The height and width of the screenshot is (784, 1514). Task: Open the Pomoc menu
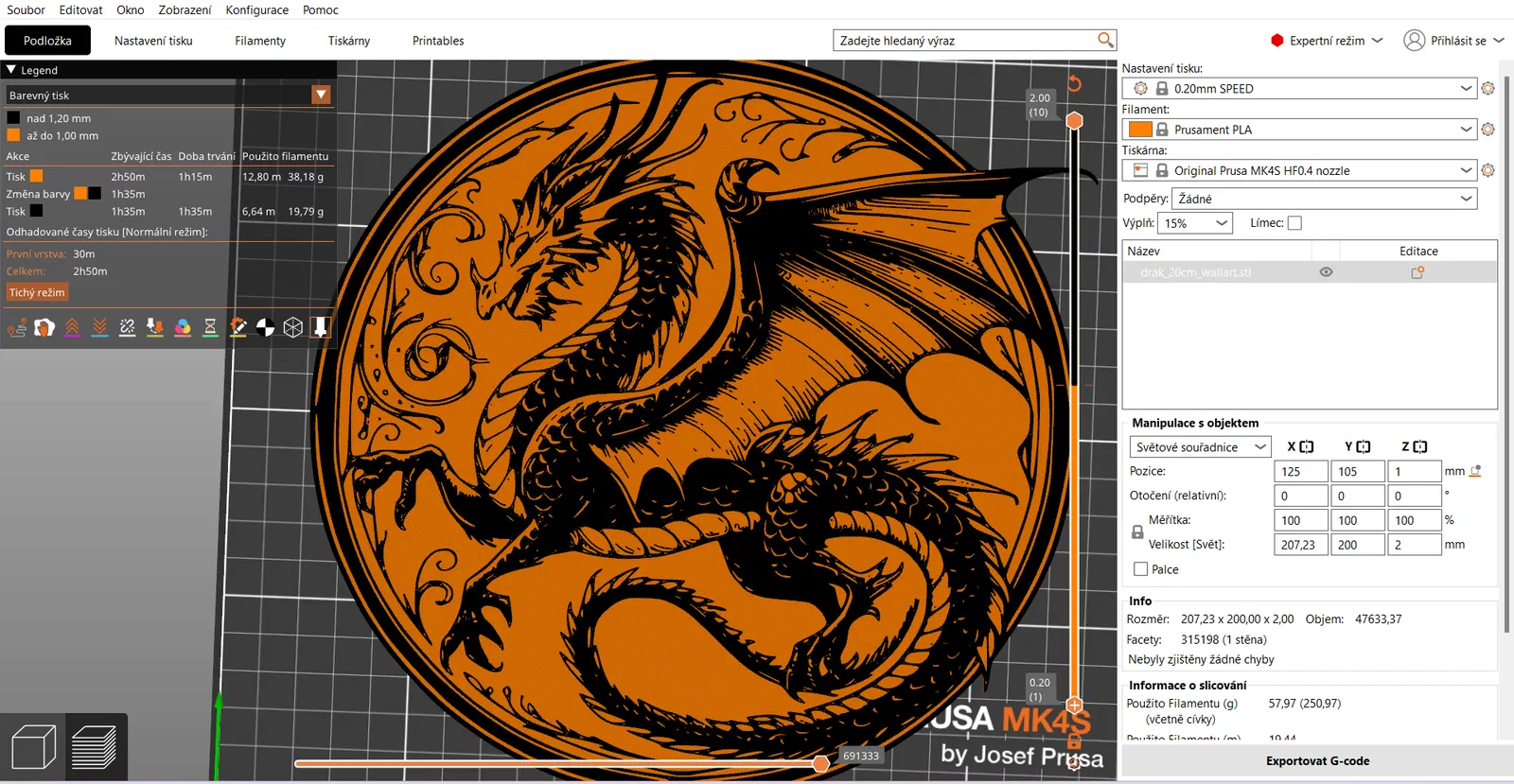[321, 9]
